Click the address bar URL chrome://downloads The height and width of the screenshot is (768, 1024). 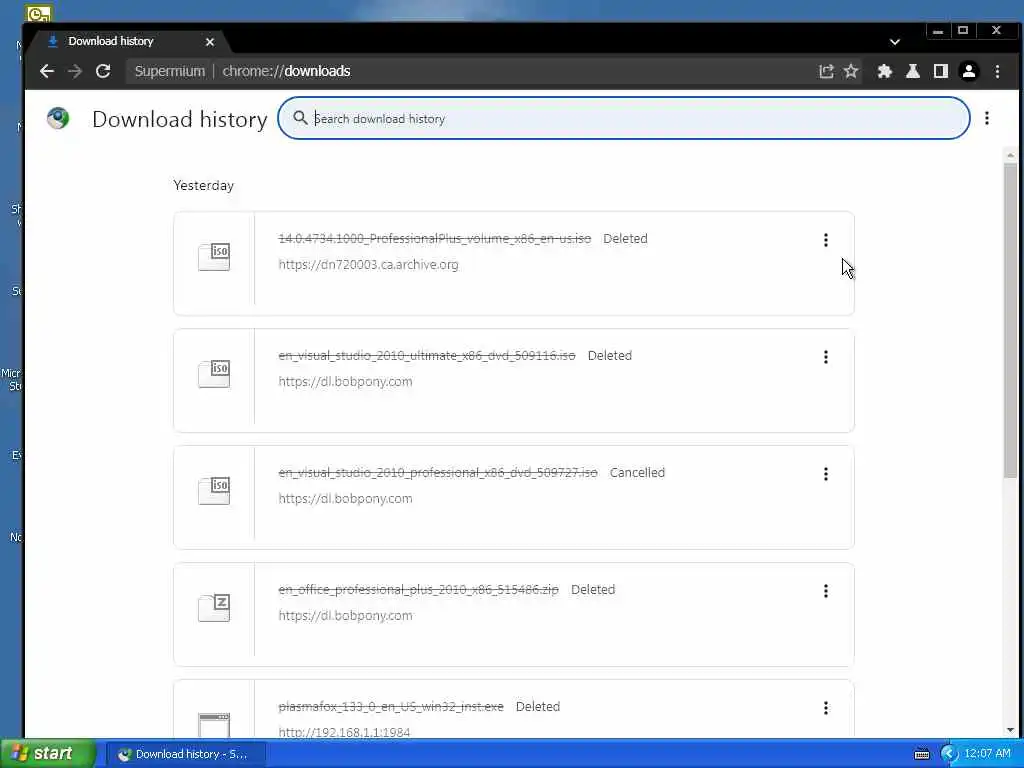coord(286,71)
